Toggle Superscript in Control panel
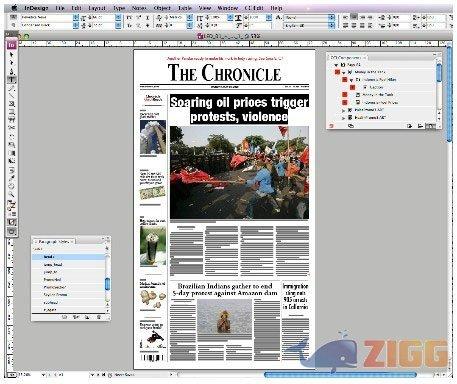The height and width of the screenshot is (384, 457). (138, 17)
